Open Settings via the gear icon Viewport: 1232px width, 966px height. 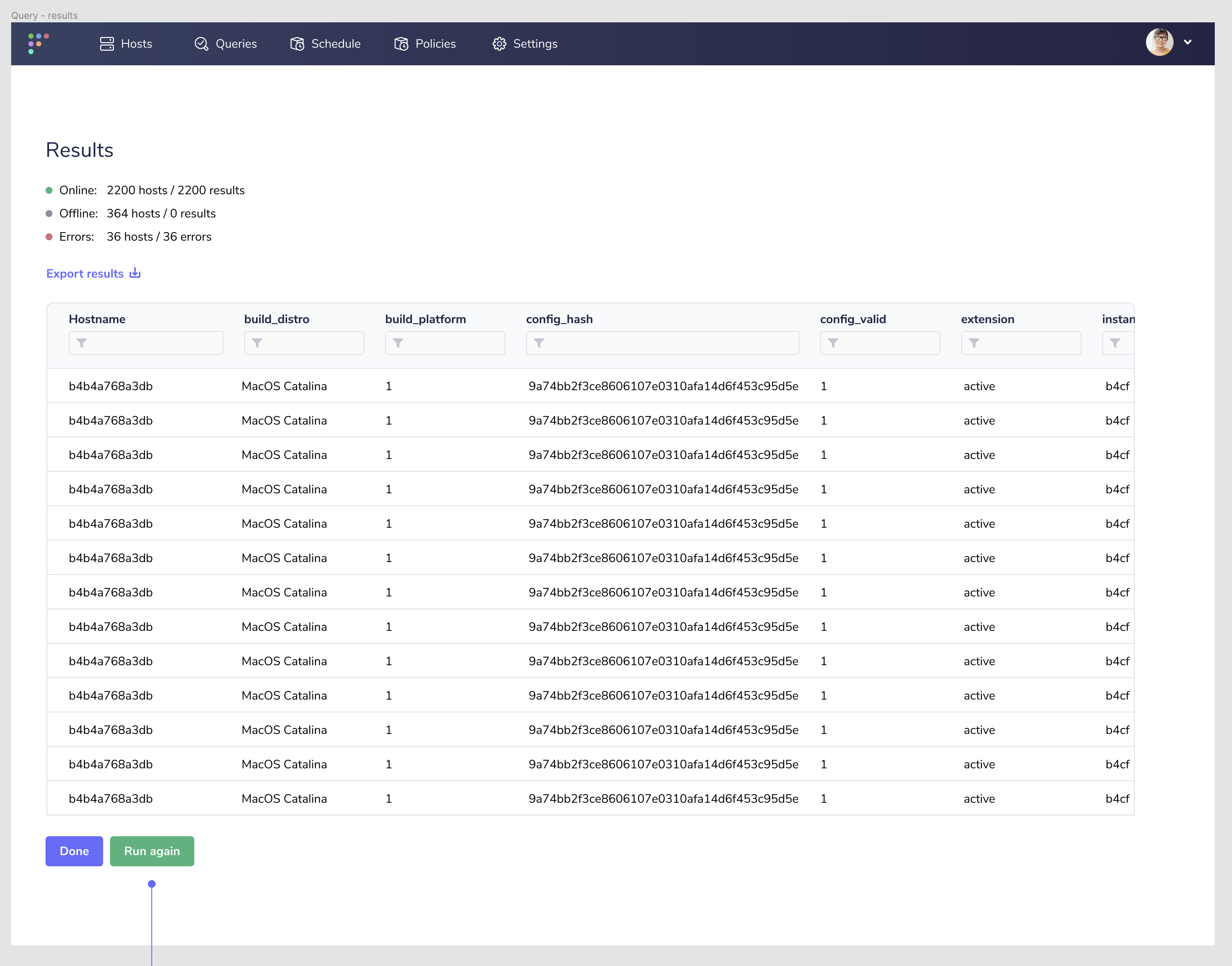(500, 43)
